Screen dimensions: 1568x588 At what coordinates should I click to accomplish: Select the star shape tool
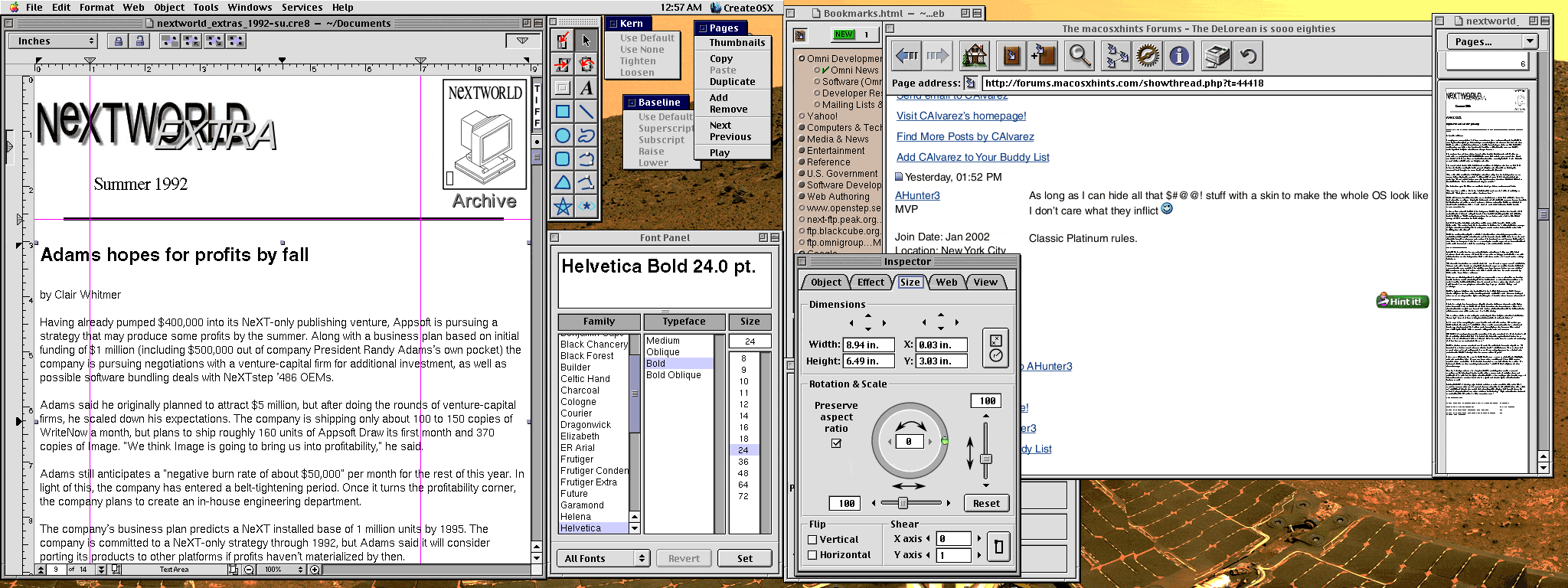[563, 207]
